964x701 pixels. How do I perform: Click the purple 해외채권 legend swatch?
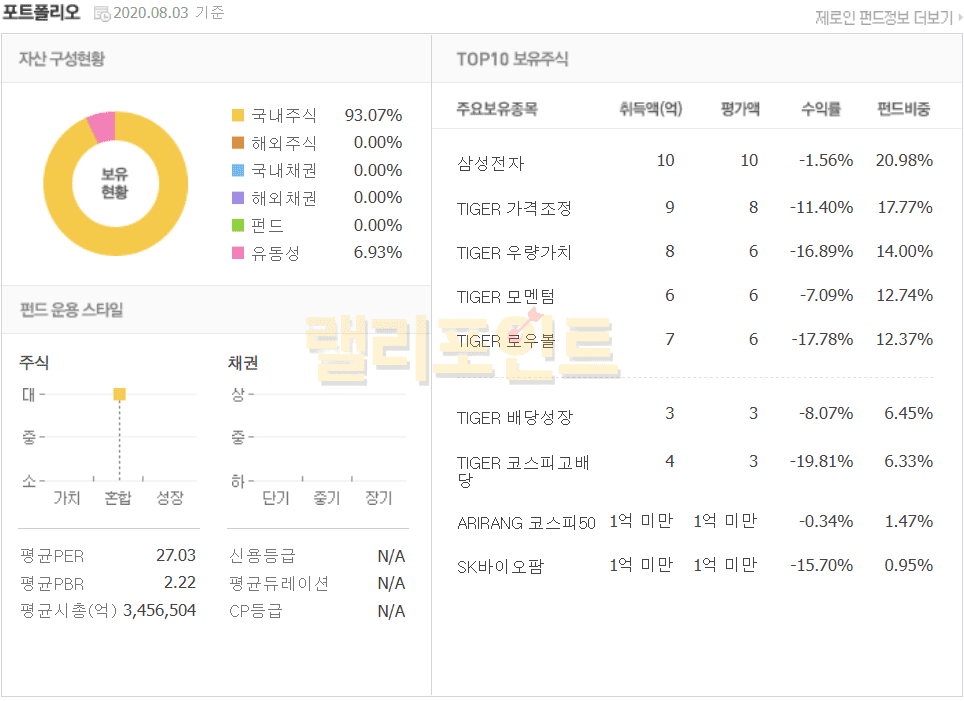238,198
